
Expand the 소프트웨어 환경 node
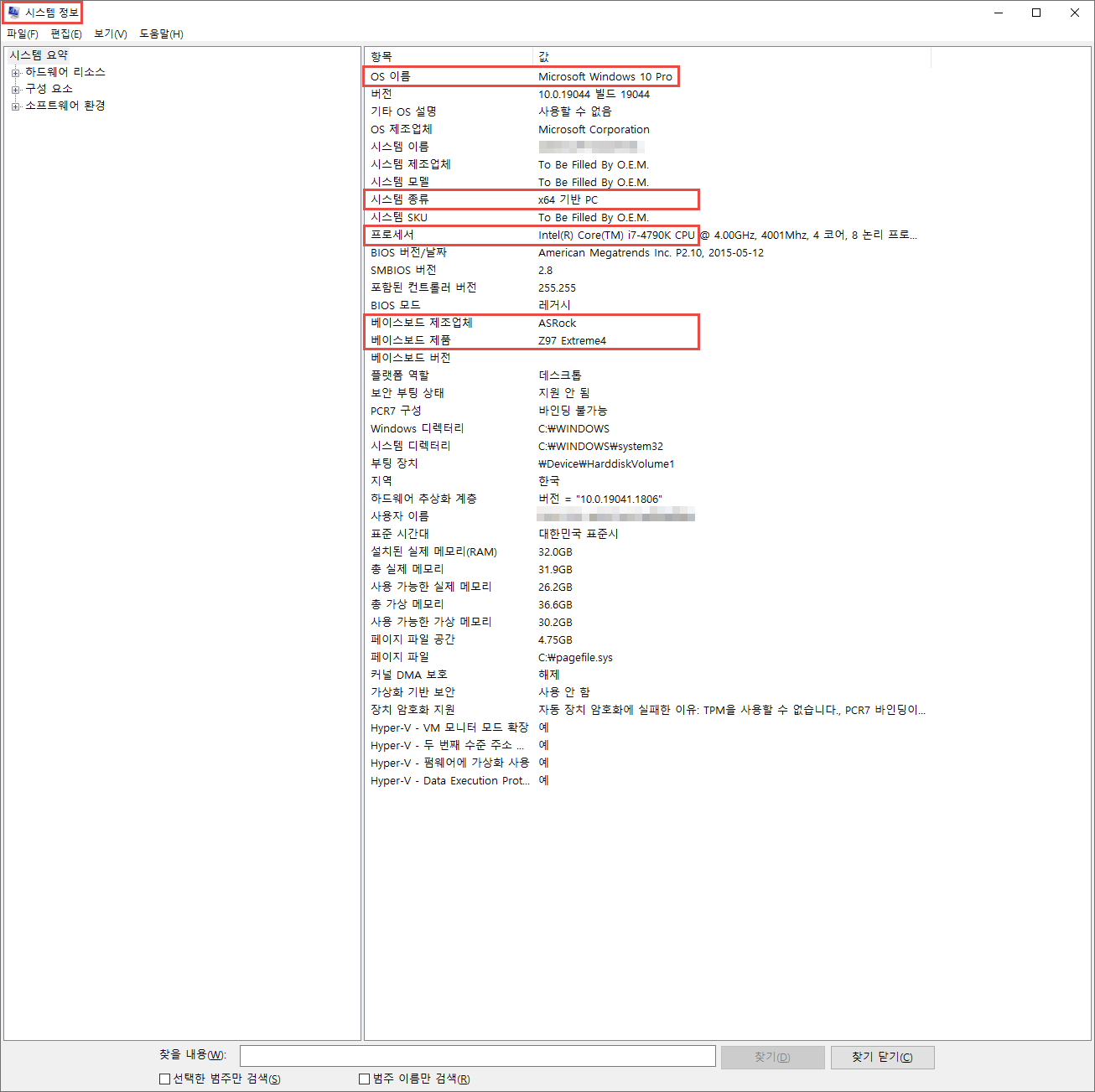point(15,106)
